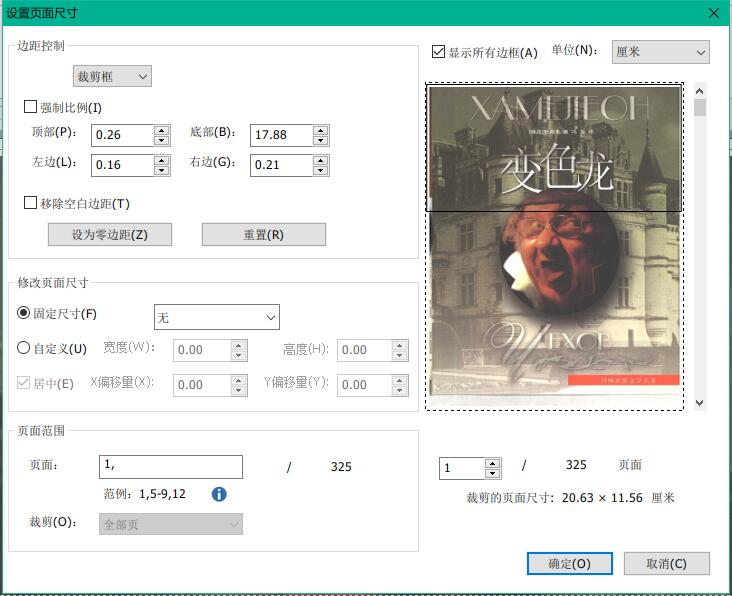Click the blue info icon beside 范例
732x596 pixels.
[x=219, y=494]
